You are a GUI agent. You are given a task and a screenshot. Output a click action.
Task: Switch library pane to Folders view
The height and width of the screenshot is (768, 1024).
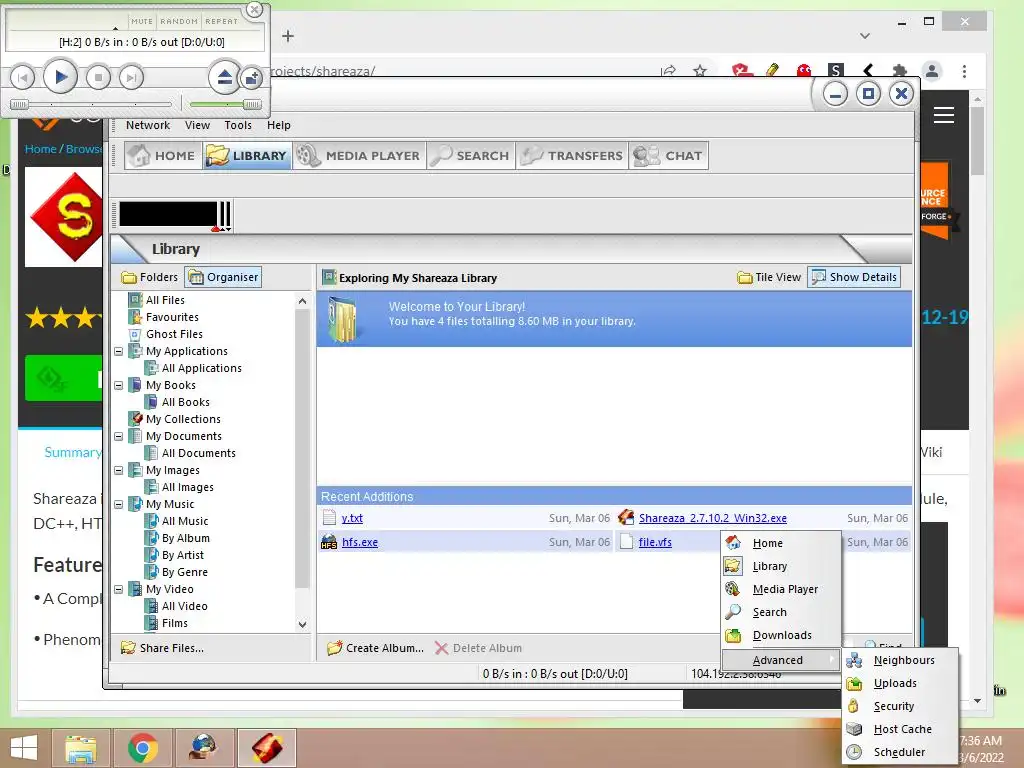pyautogui.click(x=150, y=277)
